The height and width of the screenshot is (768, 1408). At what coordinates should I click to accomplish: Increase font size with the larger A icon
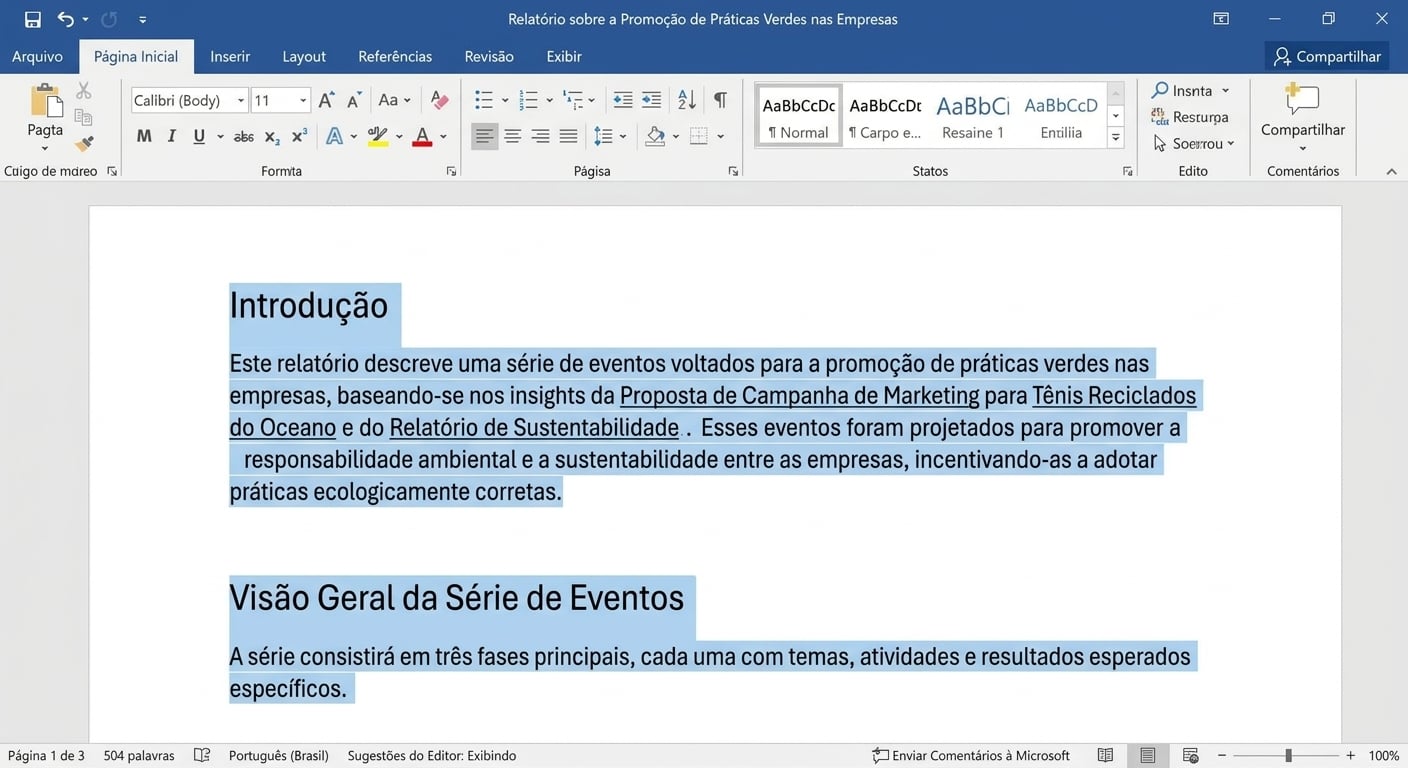[x=327, y=100]
